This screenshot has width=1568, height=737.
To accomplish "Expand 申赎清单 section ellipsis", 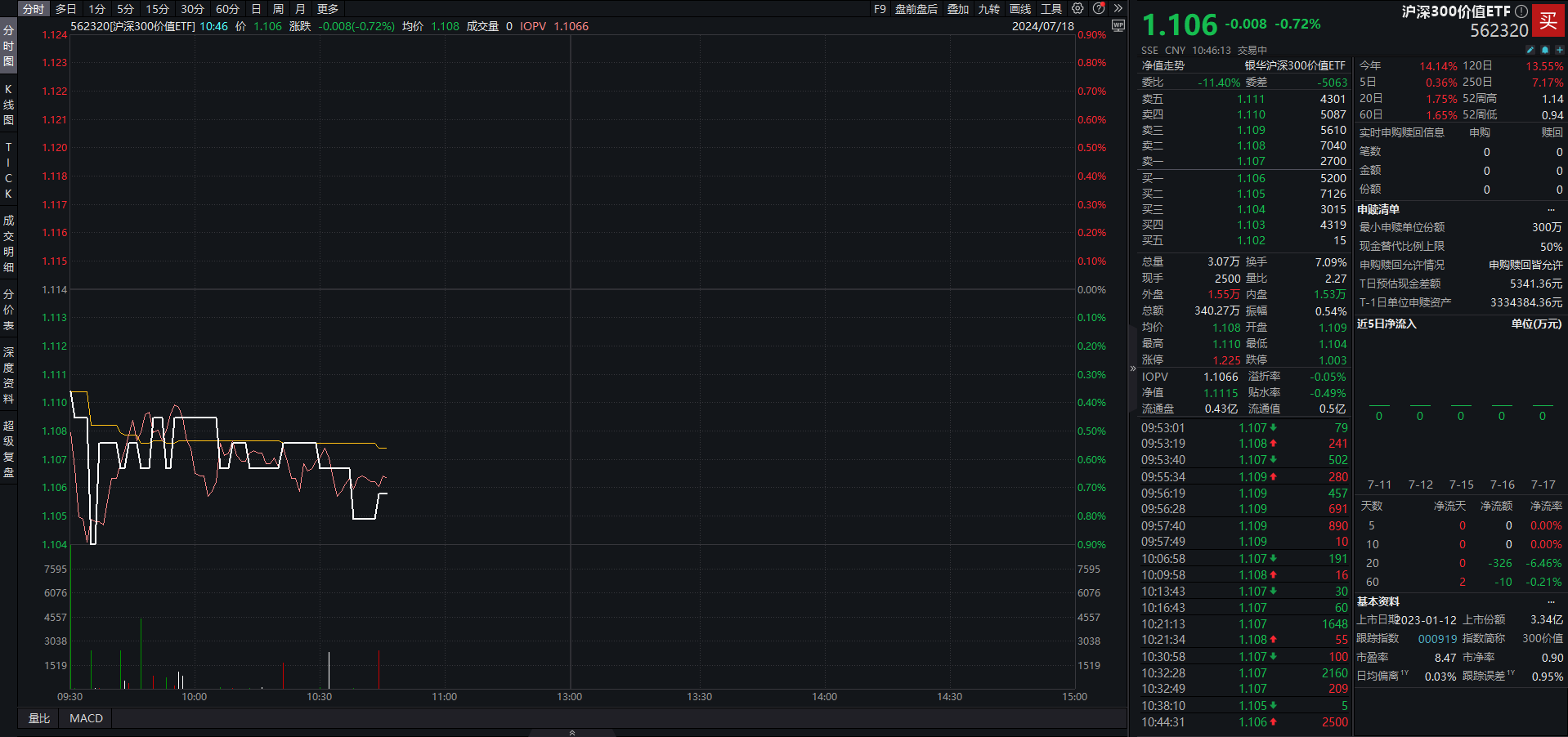I will point(1551,210).
